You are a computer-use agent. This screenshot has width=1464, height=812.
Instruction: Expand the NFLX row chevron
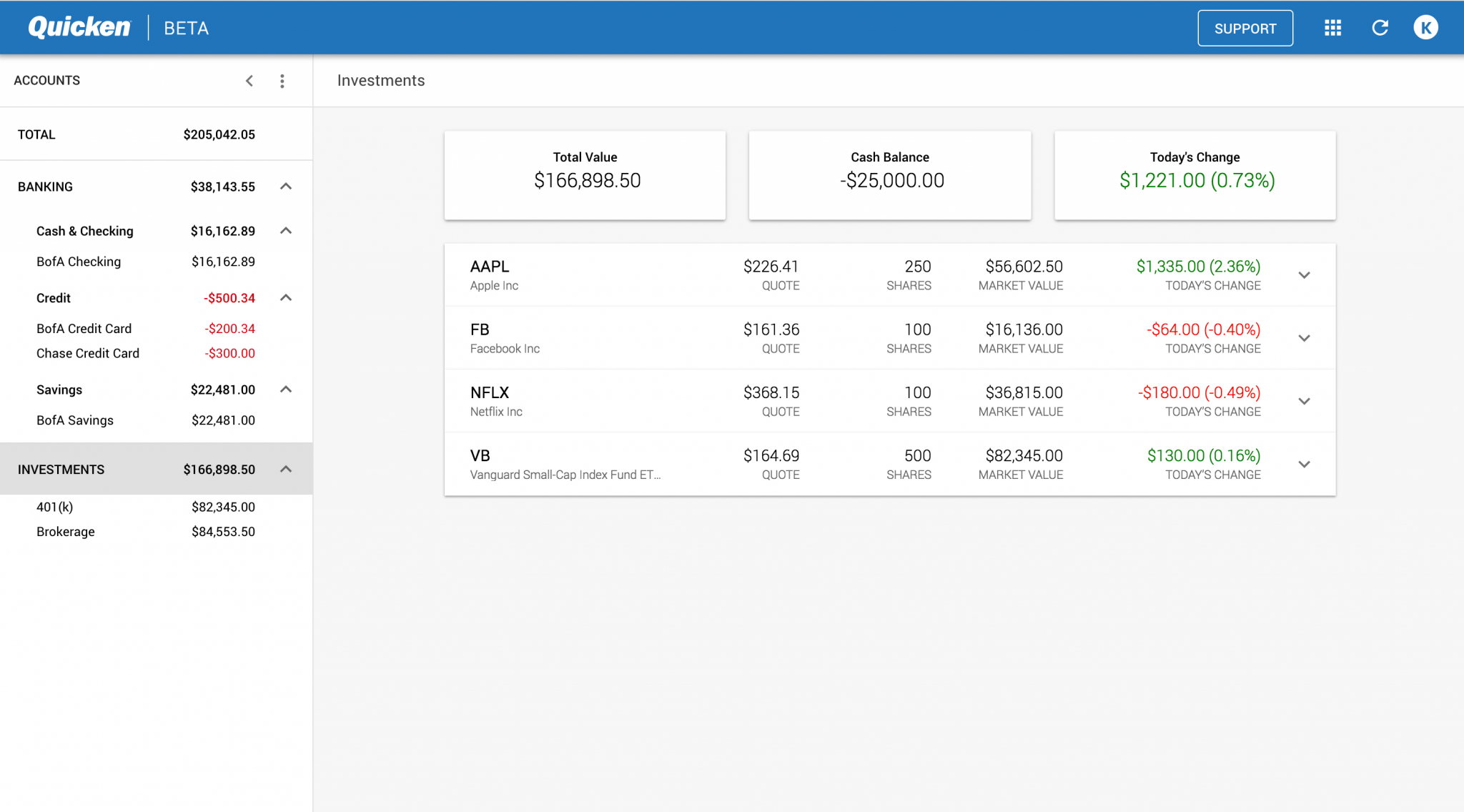click(x=1305, y=401)
